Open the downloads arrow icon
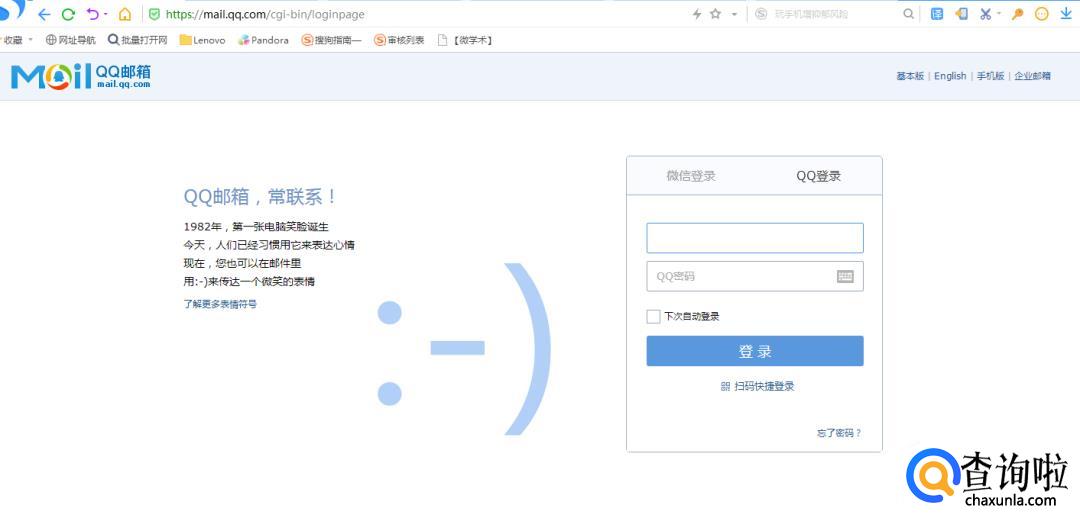Image resolution: width=1080 pixels, height=531 pixels. 1066,14
